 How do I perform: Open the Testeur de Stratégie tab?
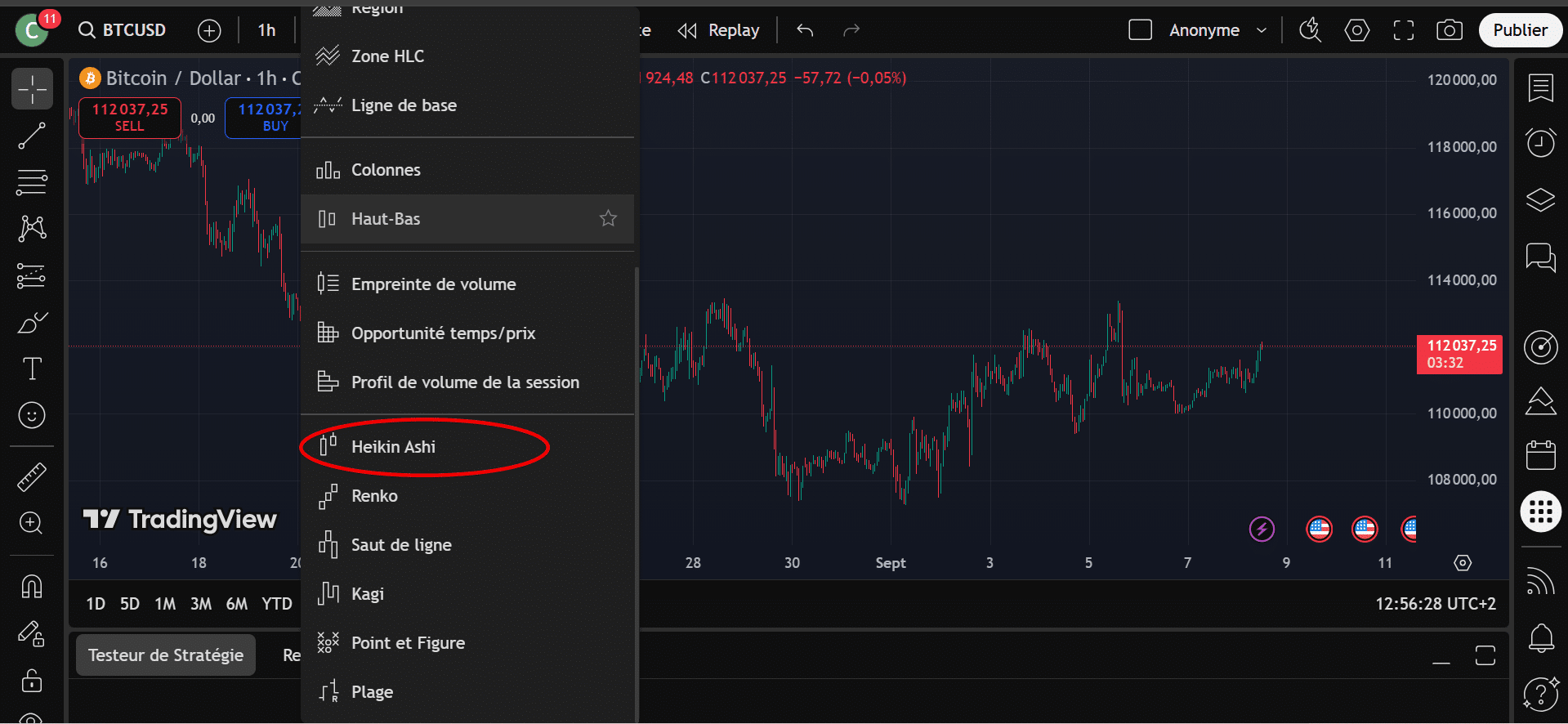click(x=166, y=655)
